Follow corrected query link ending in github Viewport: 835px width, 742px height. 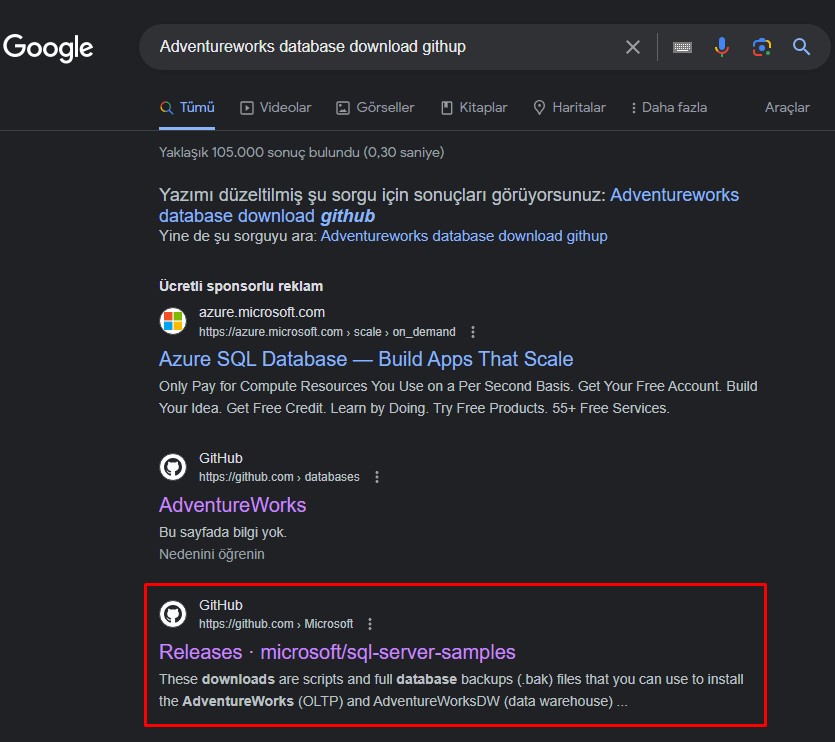pyautogui.click(x=449, y=205)
